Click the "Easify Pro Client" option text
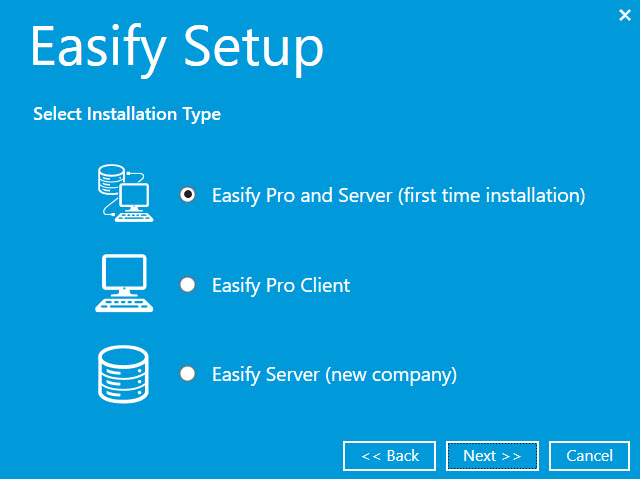The width and height of the screenshot is (640, 479). tap(281, 285)
